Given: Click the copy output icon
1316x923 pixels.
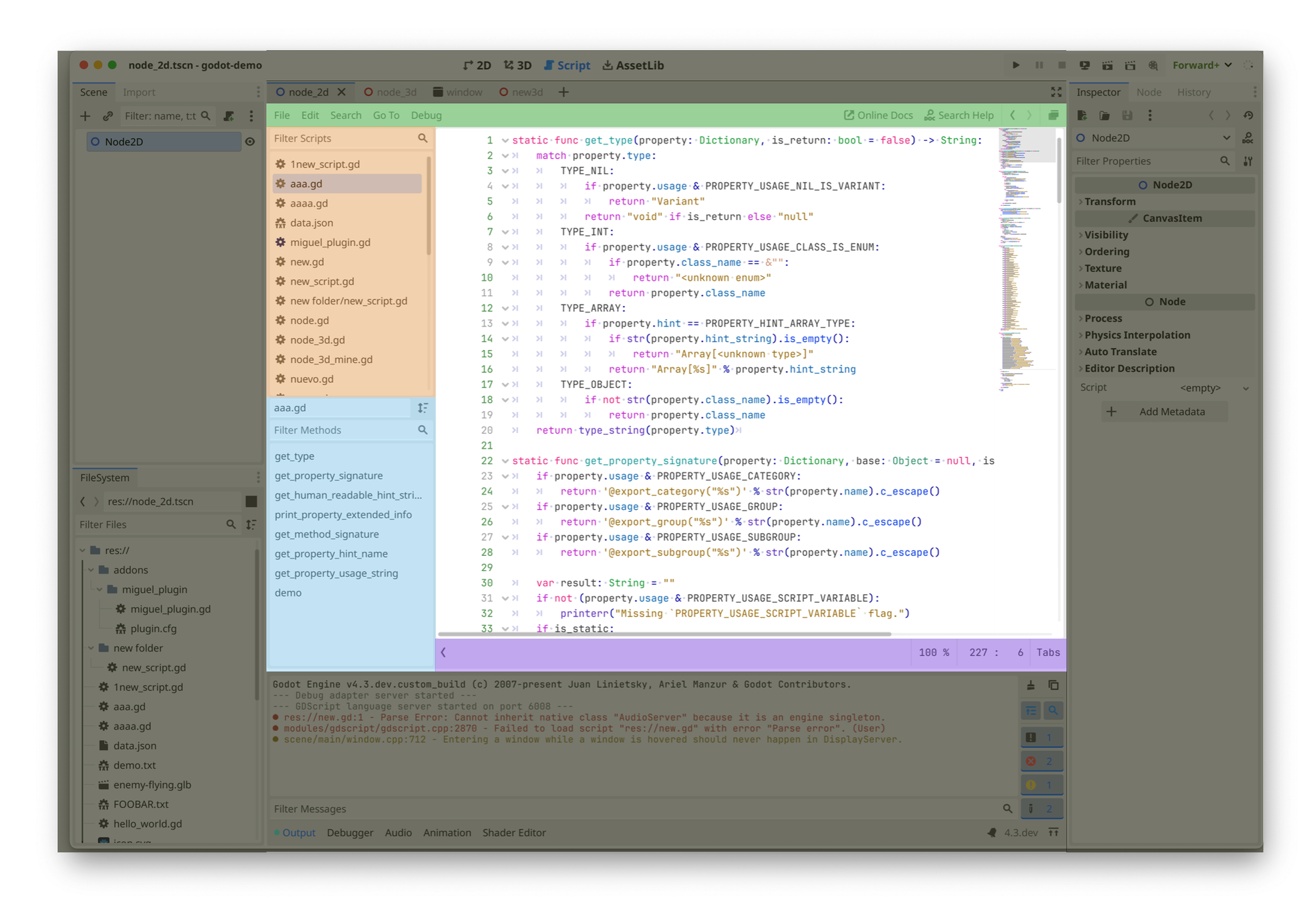Looking at the screenshot, I should (1053, 685).
